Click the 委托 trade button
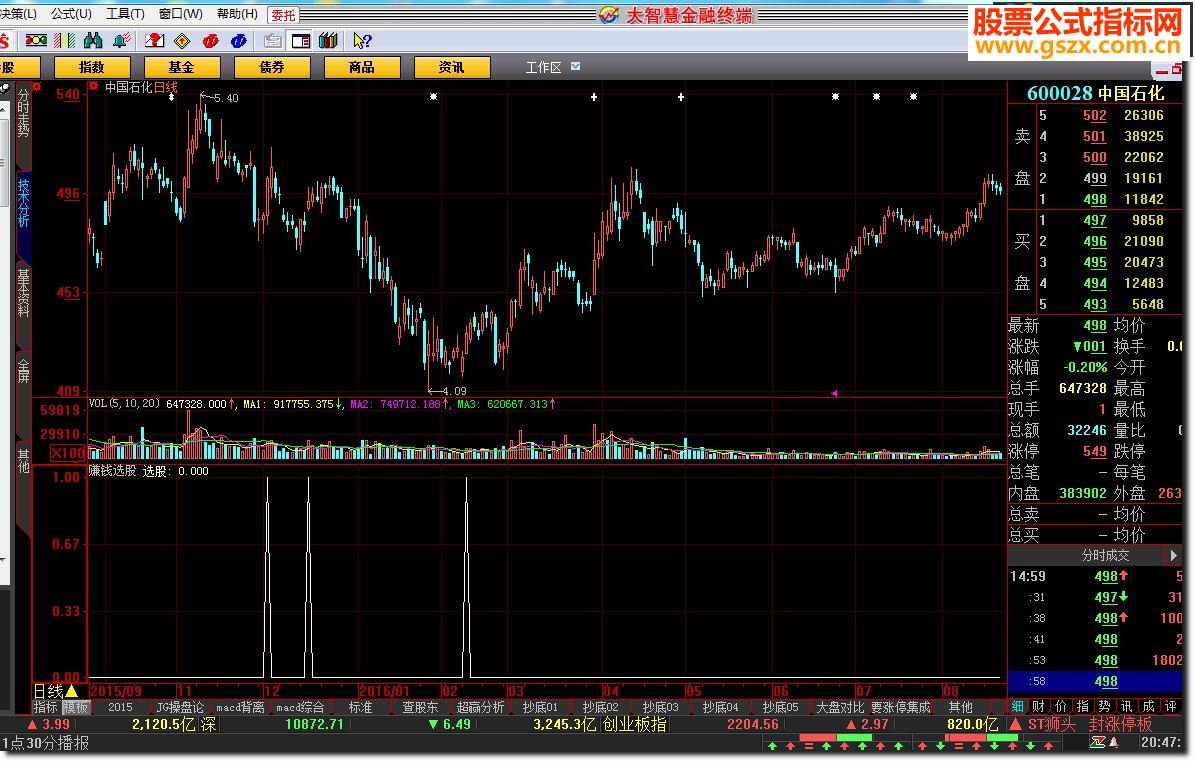Image resolution: width=1195 pixels, height=761 pixels. click(283, 15)
